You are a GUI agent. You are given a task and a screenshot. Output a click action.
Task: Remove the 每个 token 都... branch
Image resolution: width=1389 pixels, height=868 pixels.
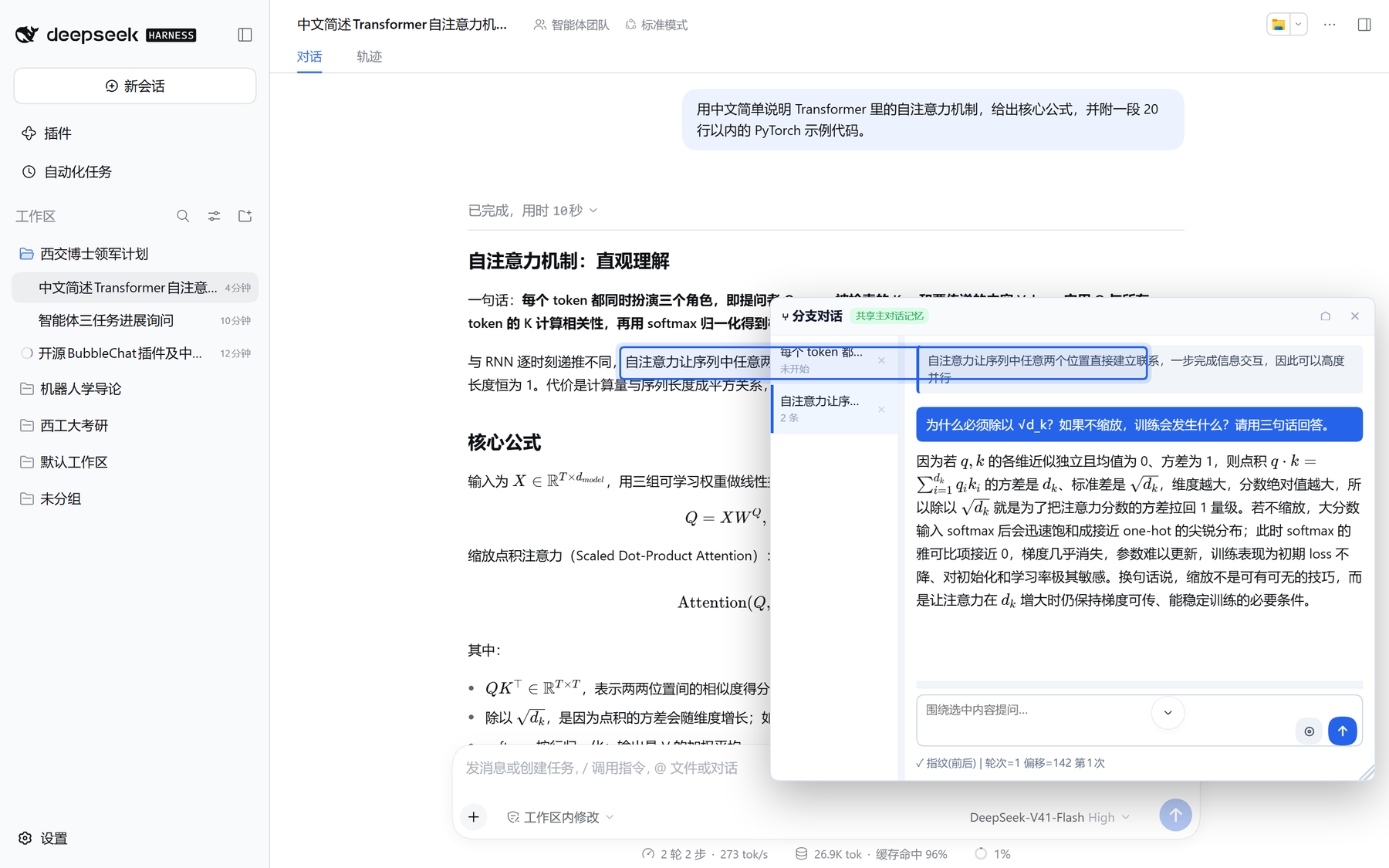(881, 360)
